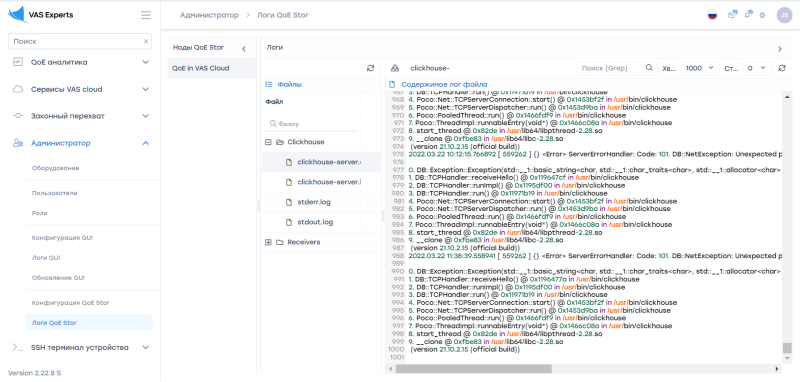Refresh the files list panel
800x382 pixels.
pyautogui.click(x=370, y=68)
